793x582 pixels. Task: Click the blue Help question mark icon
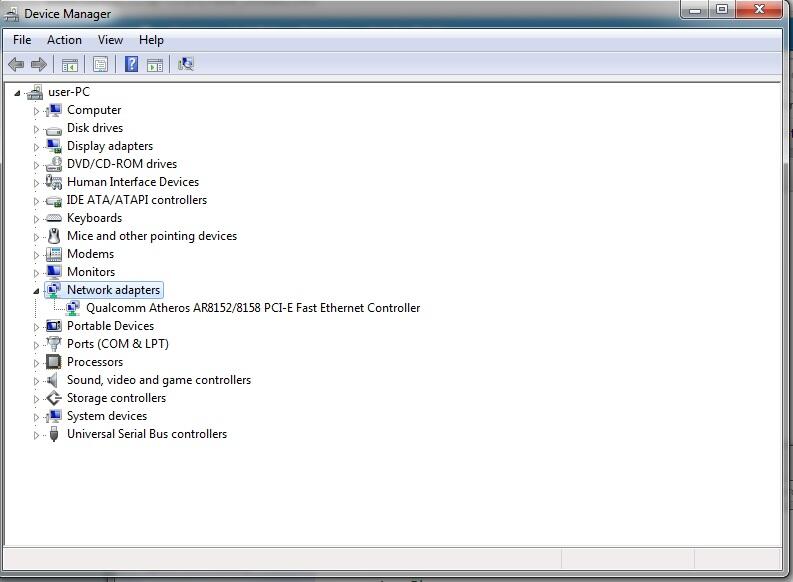(131, 64)
